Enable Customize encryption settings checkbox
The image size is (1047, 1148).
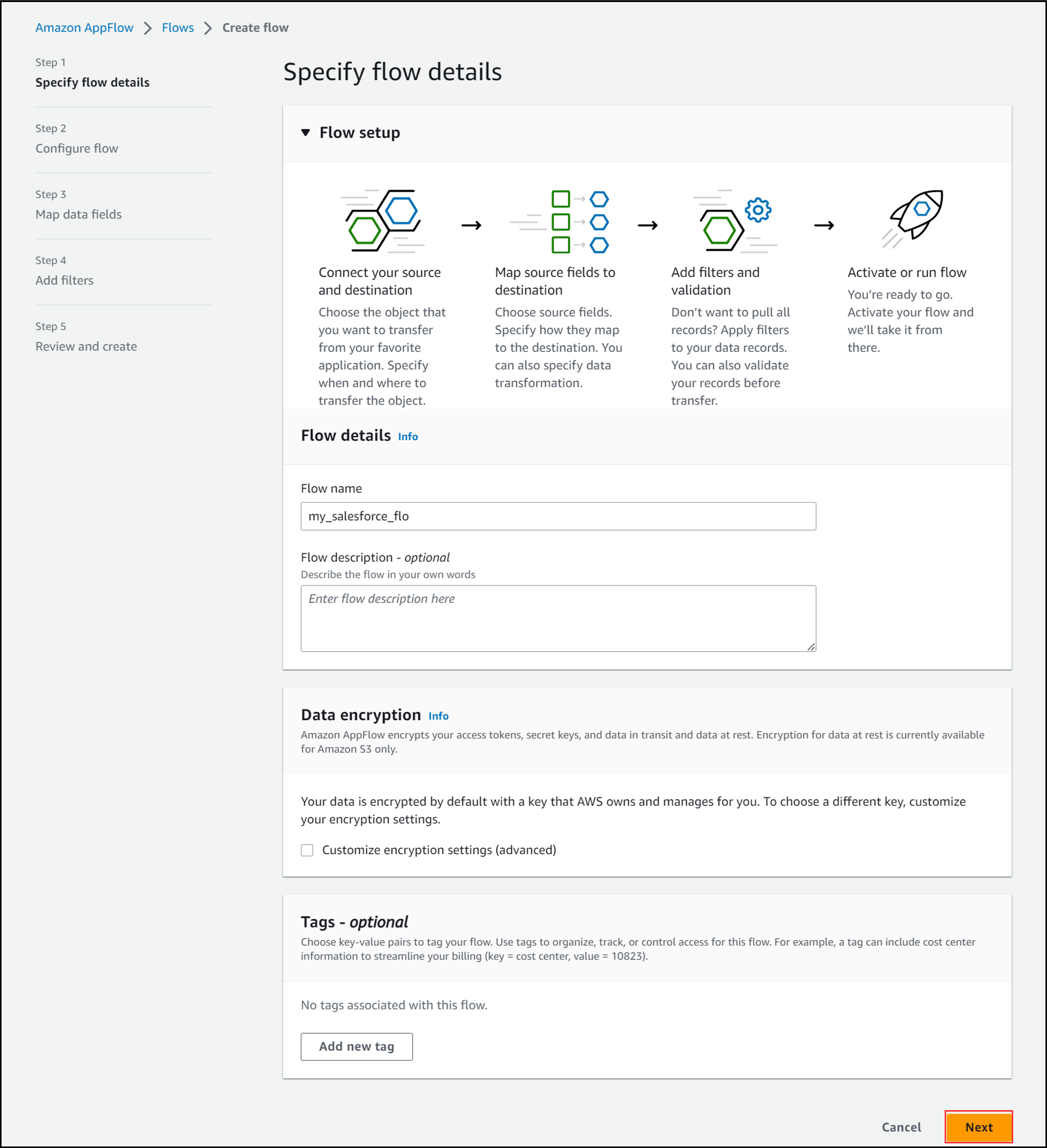pos(307,850)
